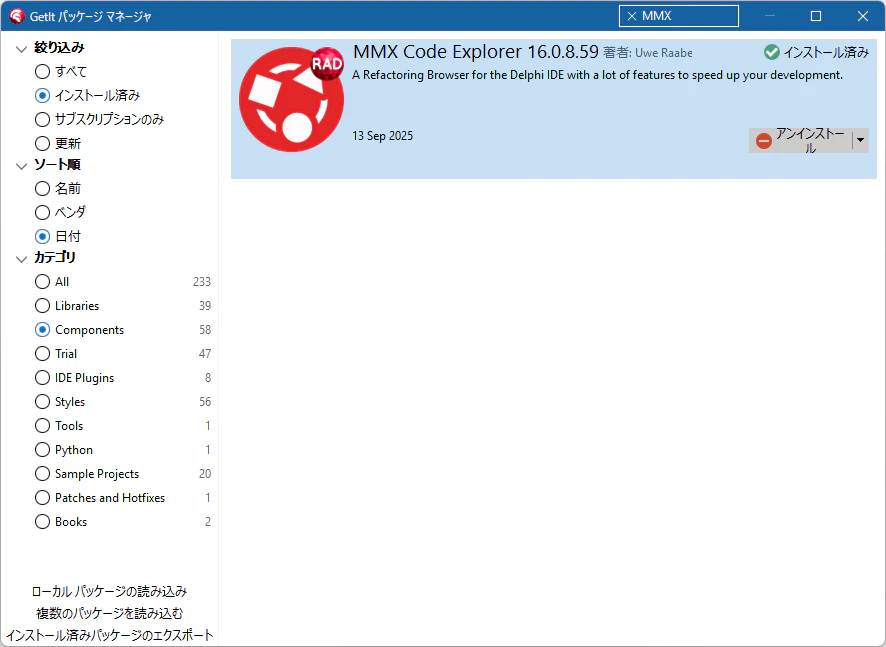886x647 pixels.
Task: Sort by ベンダ radio button
Action: pyautogui.click(x=42, y=212)
